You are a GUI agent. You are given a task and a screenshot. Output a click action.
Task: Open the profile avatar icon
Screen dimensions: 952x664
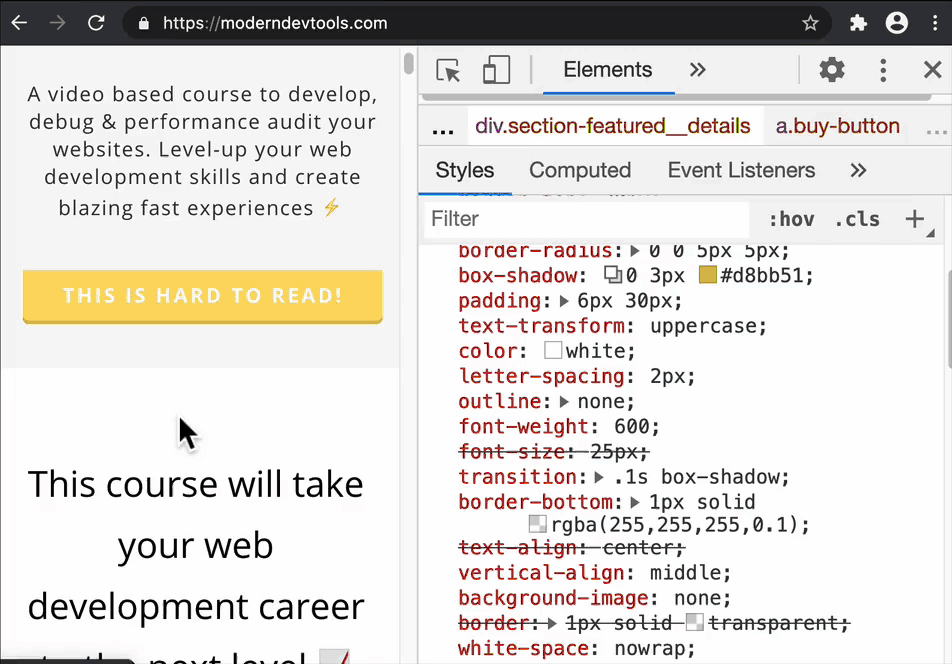[x=897, y=23]
